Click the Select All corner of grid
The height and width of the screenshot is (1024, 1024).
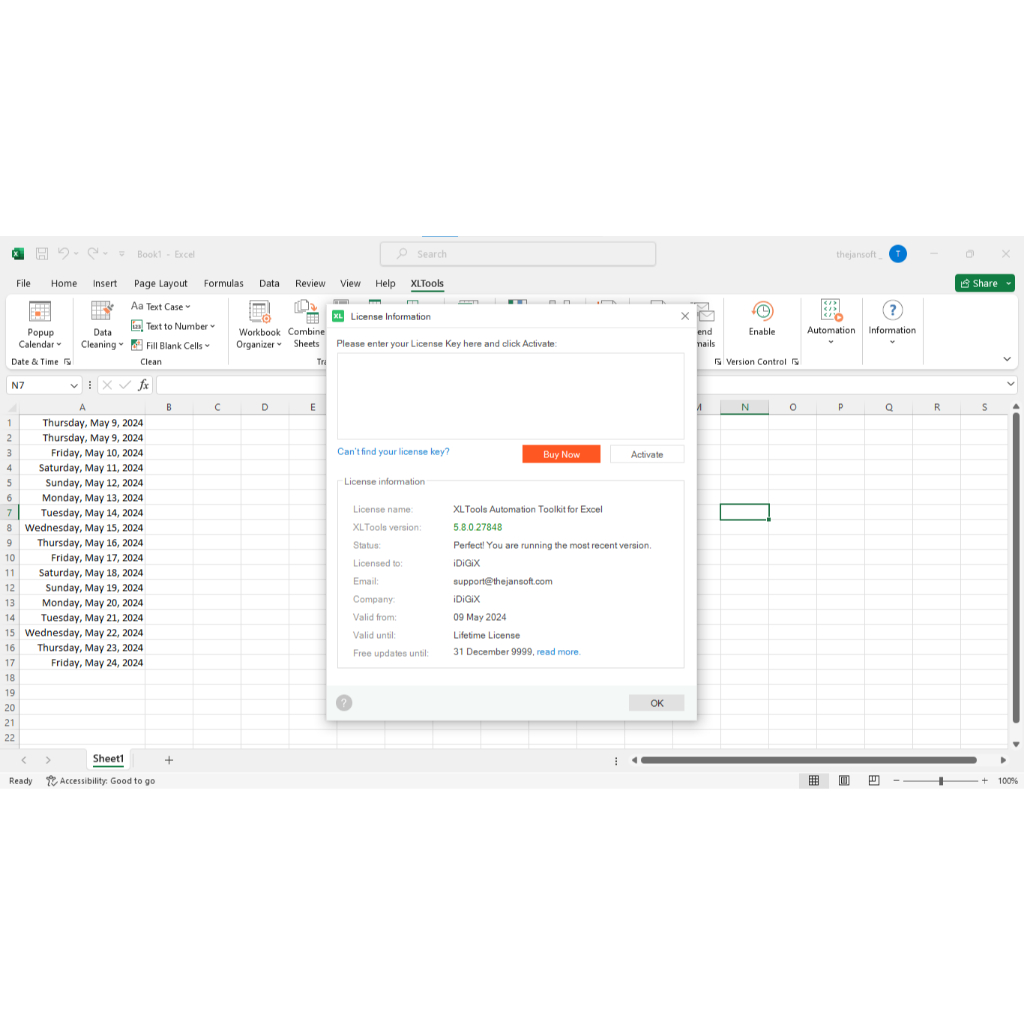coord(11,407)
